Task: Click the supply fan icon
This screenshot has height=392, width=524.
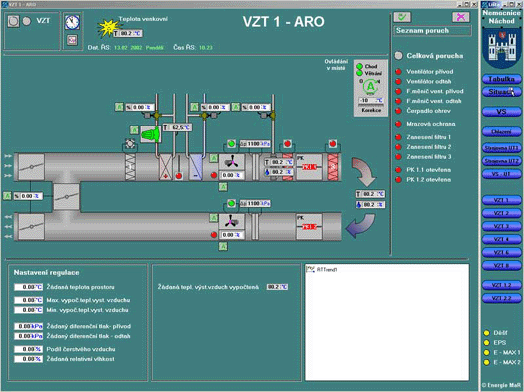Action: click(232, 162)
